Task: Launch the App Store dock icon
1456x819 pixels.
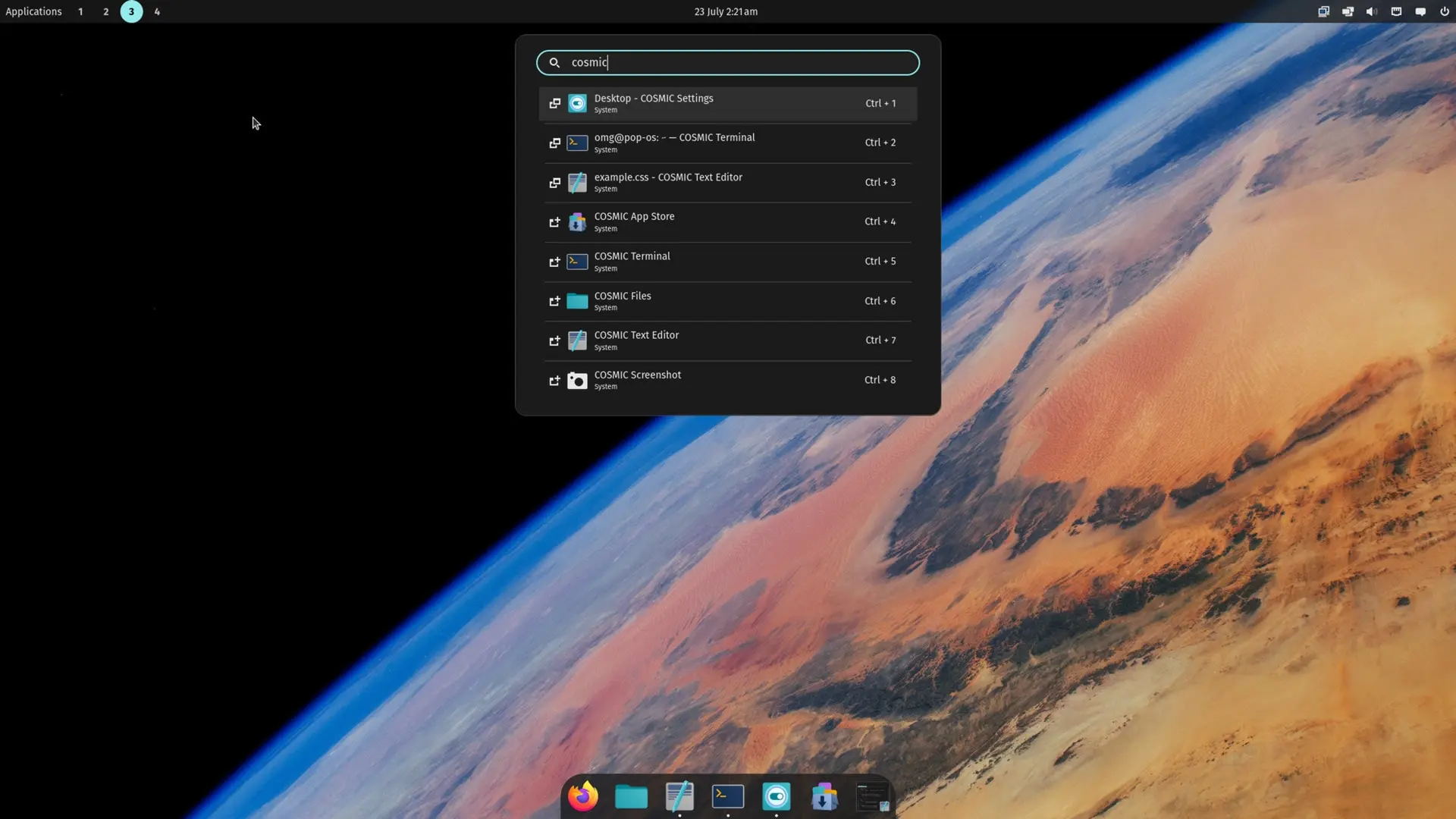Action: (824, 796)
